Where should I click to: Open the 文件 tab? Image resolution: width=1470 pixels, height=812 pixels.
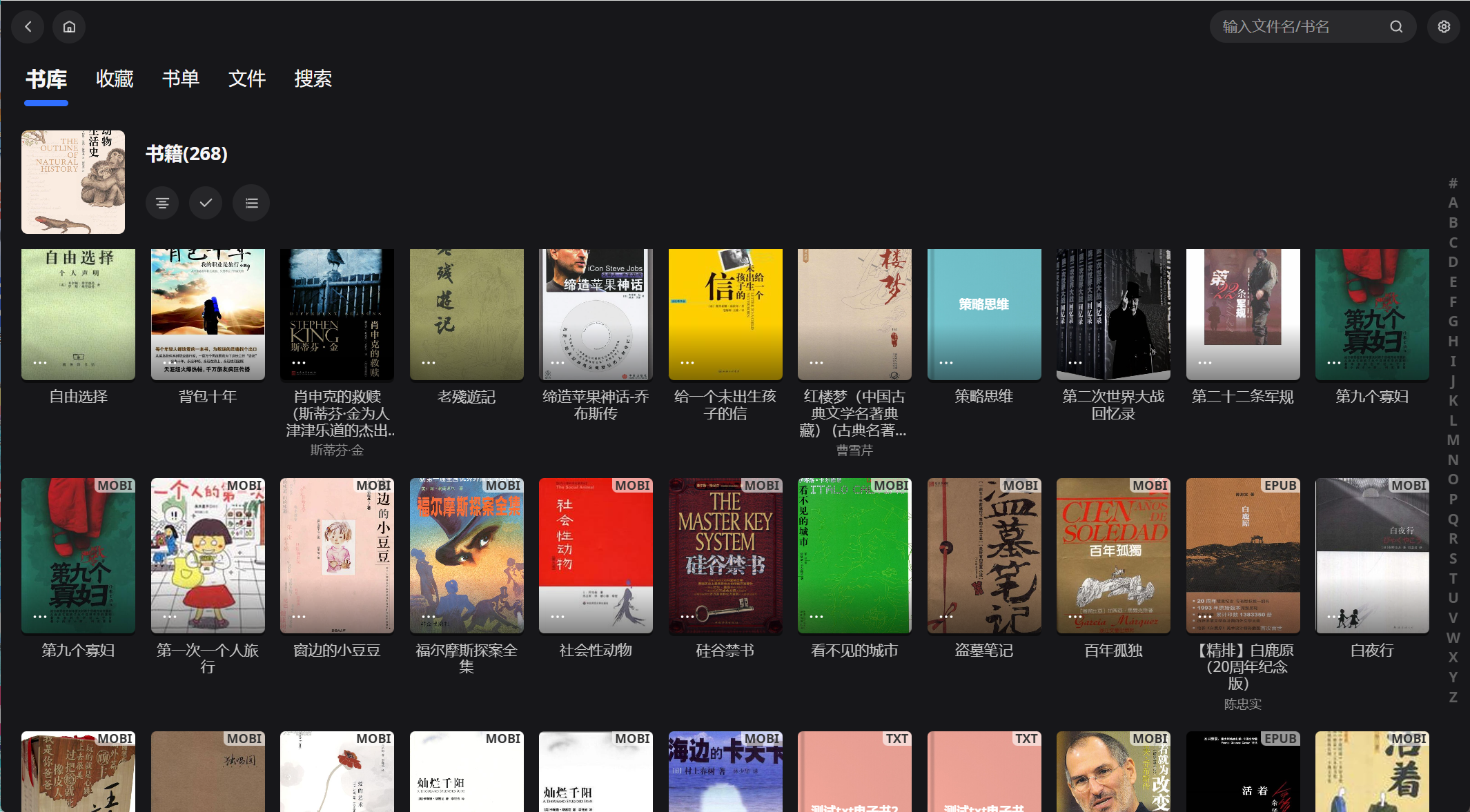point(247,79)
